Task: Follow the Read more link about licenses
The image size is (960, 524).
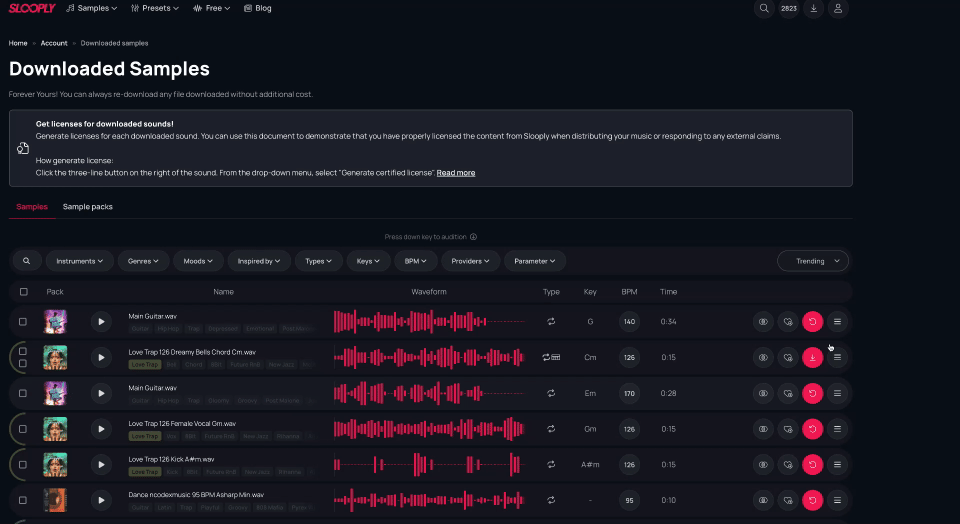Action: [x=456, y=173]
